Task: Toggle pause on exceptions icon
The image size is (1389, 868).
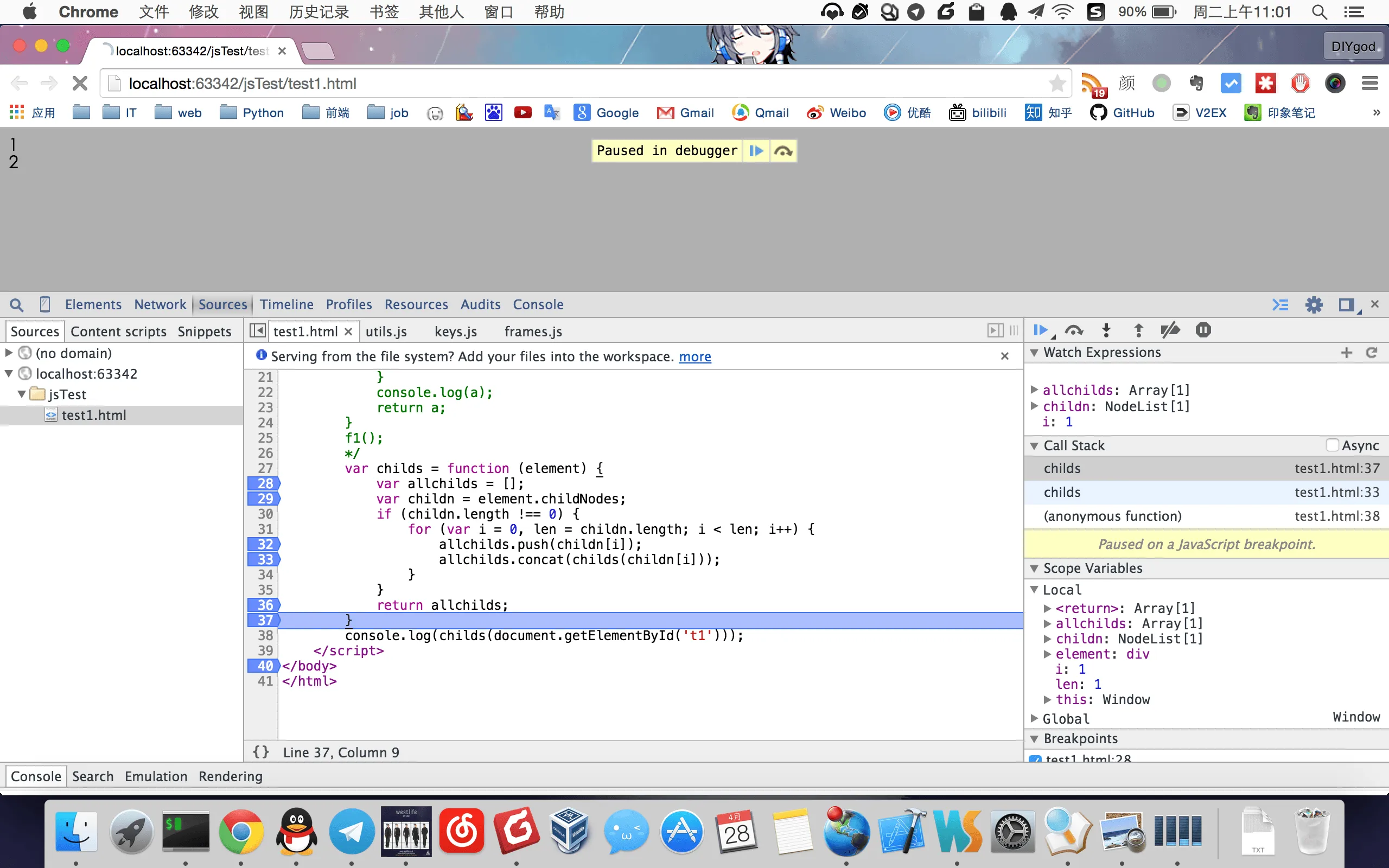Action: [x=1203, y=331]
